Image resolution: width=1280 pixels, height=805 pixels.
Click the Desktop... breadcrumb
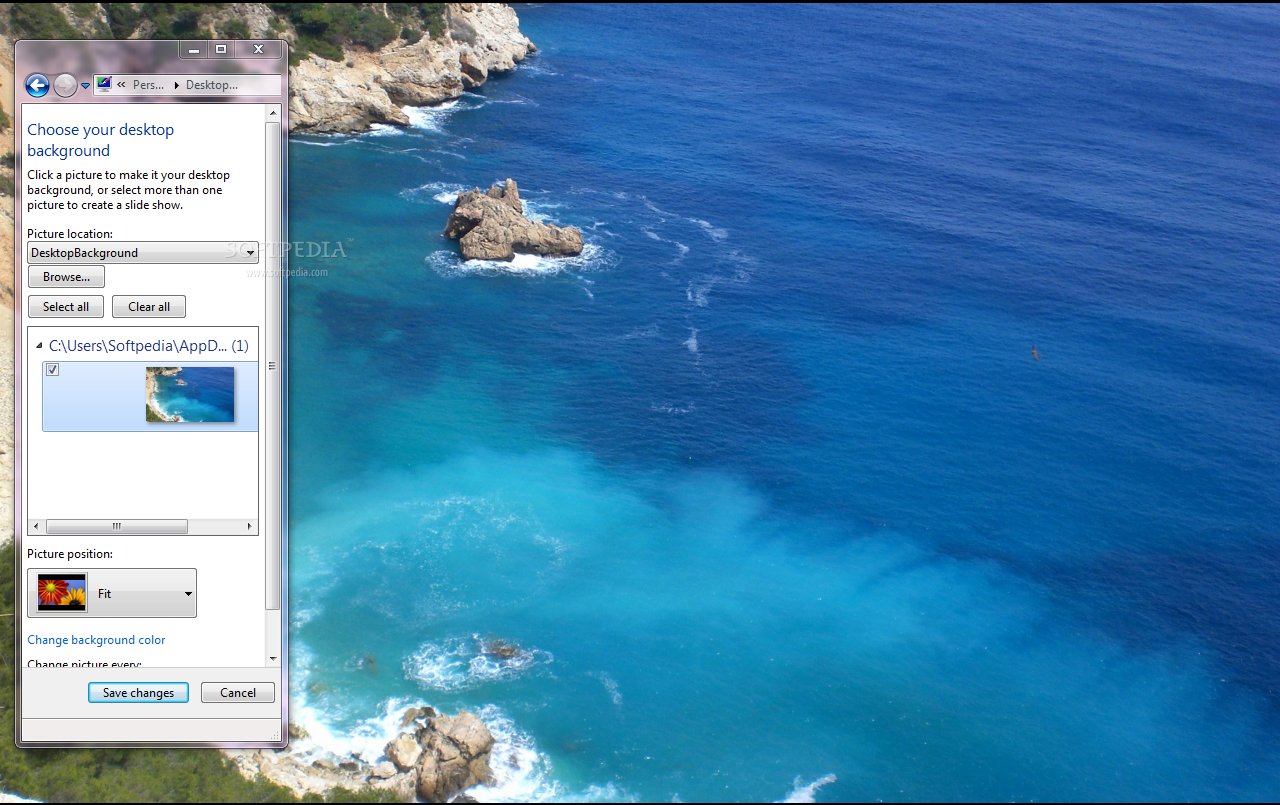coord(212,85)
